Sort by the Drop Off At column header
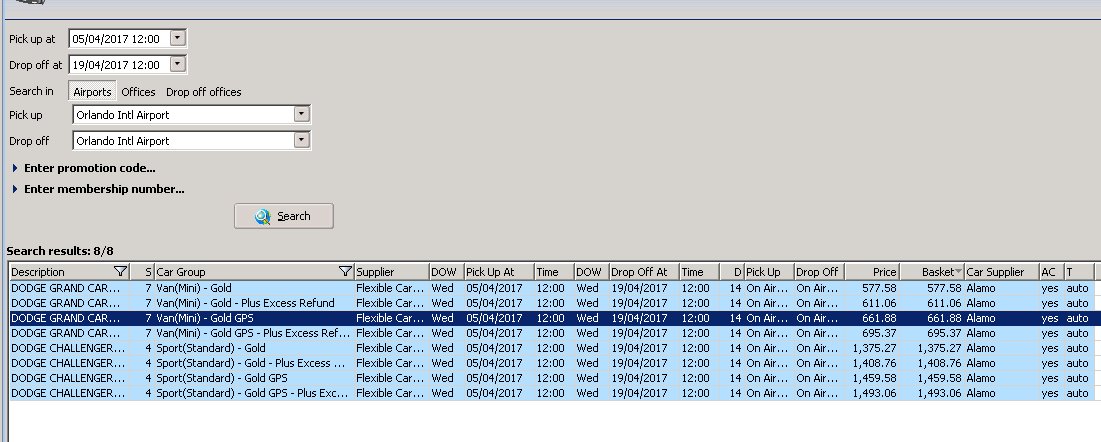 644,272
